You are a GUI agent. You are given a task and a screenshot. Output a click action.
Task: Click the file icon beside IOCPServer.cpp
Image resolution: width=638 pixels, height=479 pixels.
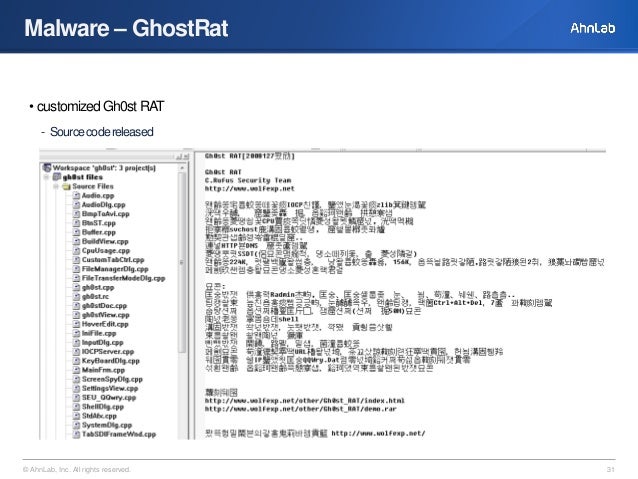coord(76,352)
